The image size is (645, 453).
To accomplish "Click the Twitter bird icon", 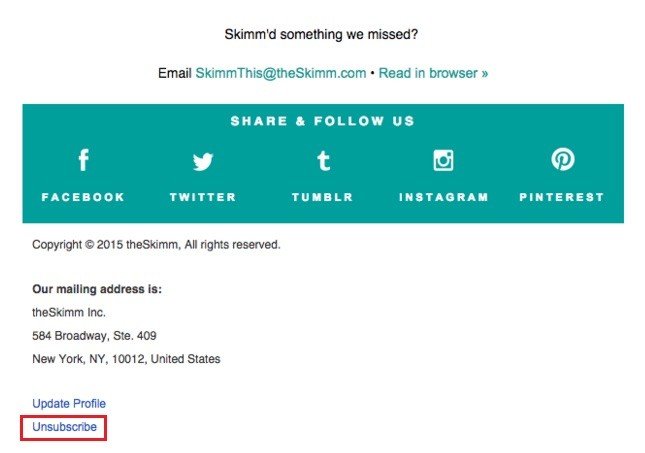I will click(x=203, y=161).
